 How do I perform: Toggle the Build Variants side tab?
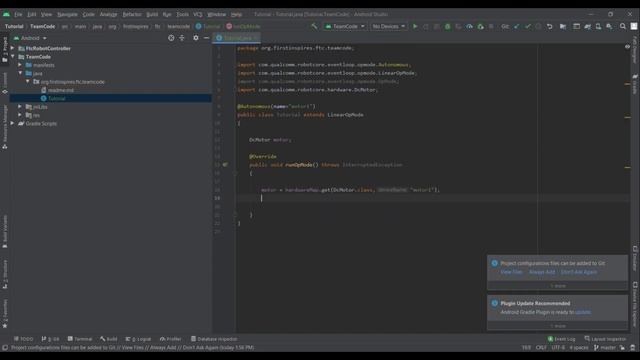(5, 231)
